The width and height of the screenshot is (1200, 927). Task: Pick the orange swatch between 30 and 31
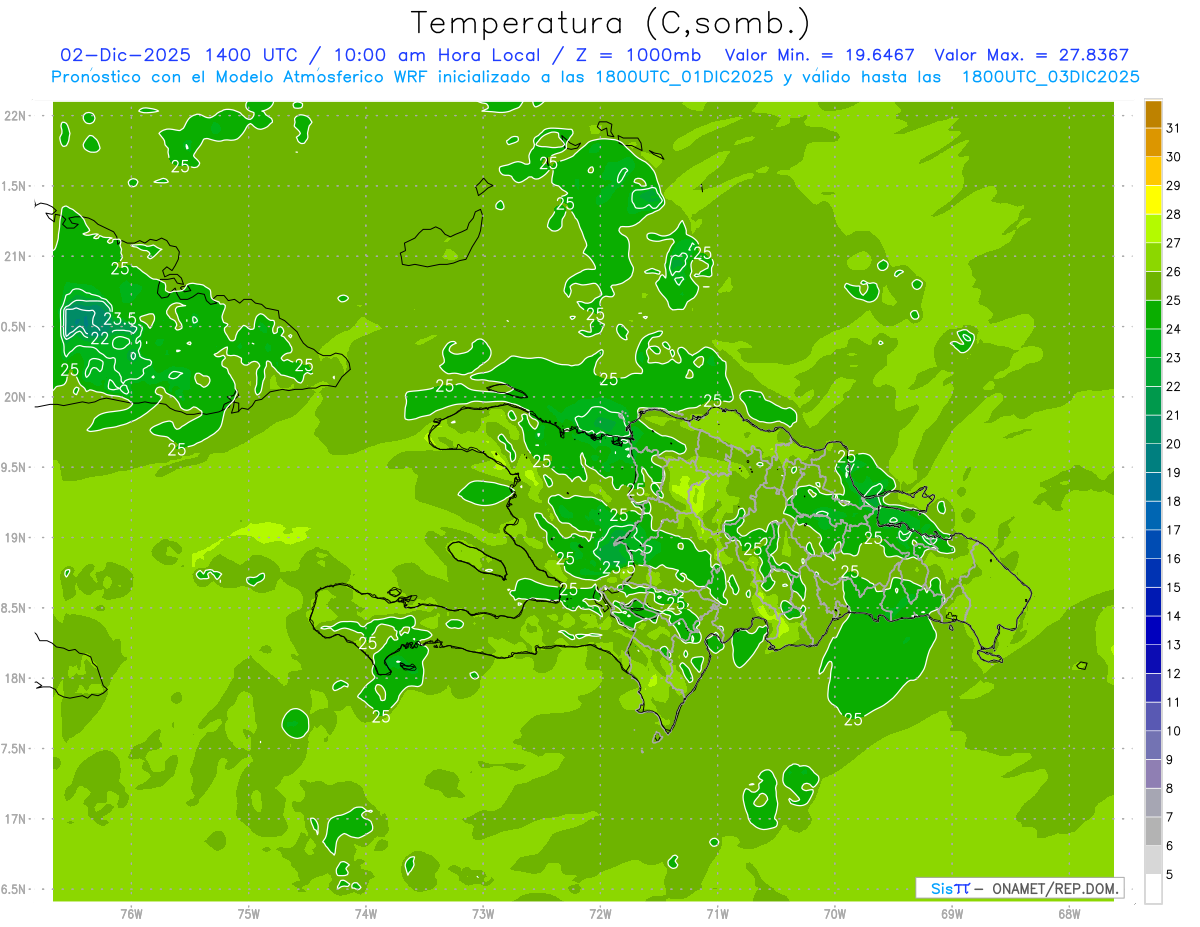[1153, 142]
